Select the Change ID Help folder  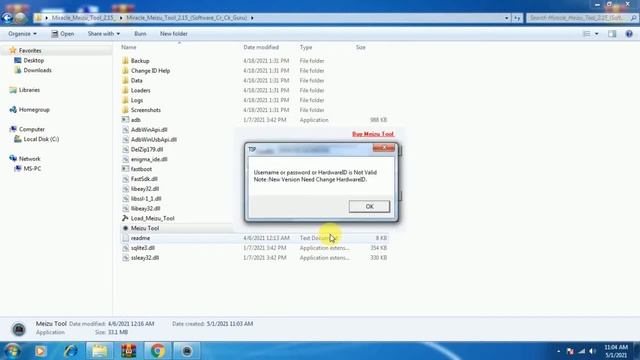(x=150, y=71)
